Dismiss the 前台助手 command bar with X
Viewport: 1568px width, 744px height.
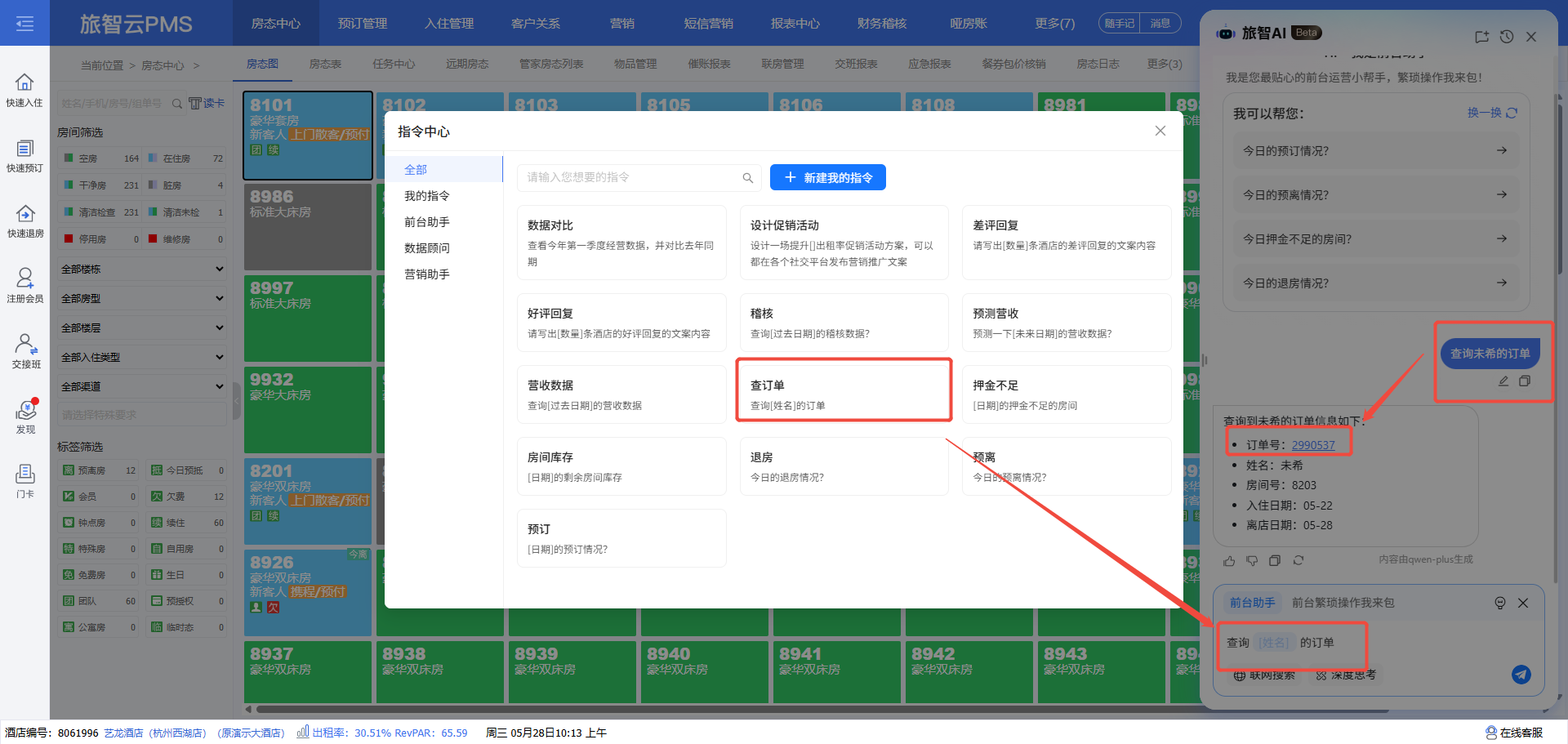point(1523,603)
